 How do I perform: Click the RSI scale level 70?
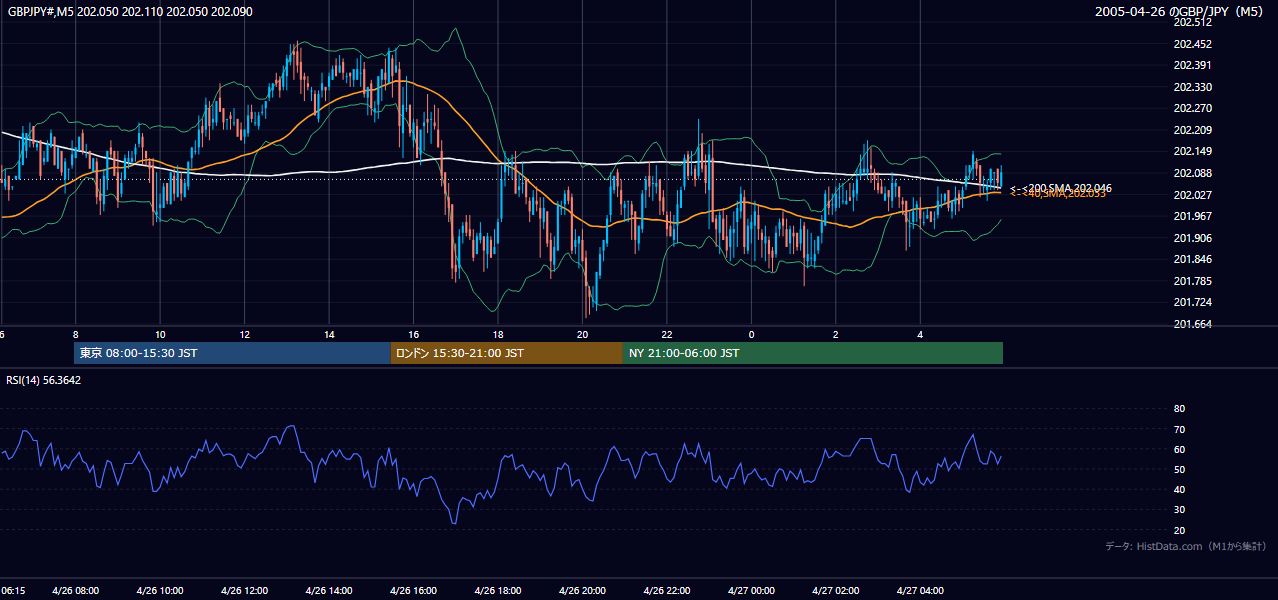1179,429
